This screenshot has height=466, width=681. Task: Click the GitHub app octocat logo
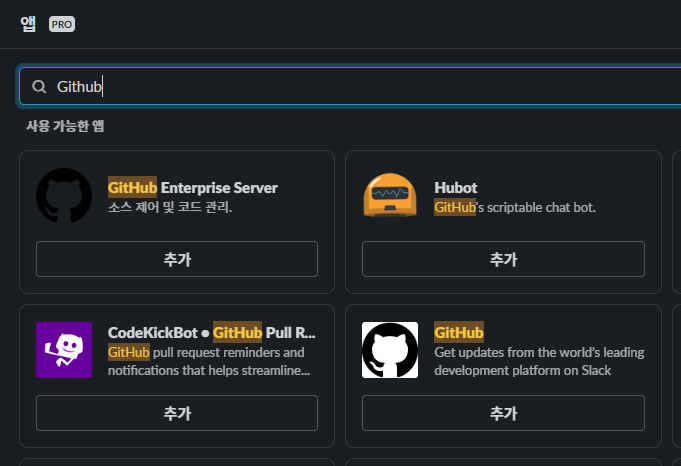tap(390, 350)
